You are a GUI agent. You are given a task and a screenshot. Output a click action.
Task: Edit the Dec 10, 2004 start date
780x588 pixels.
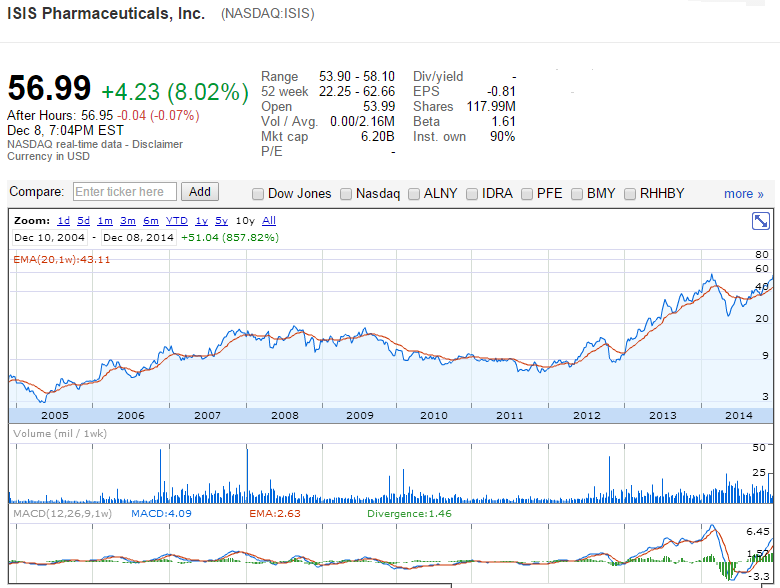[50, 238]
